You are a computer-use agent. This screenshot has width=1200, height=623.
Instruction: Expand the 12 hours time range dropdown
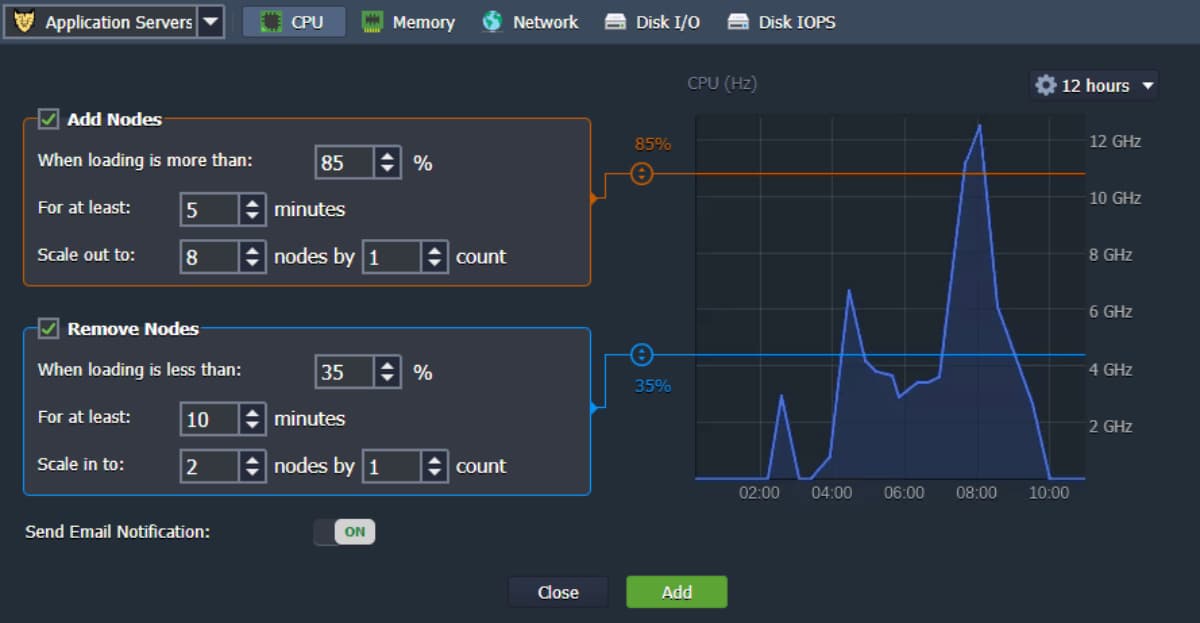click(1147, 86)
